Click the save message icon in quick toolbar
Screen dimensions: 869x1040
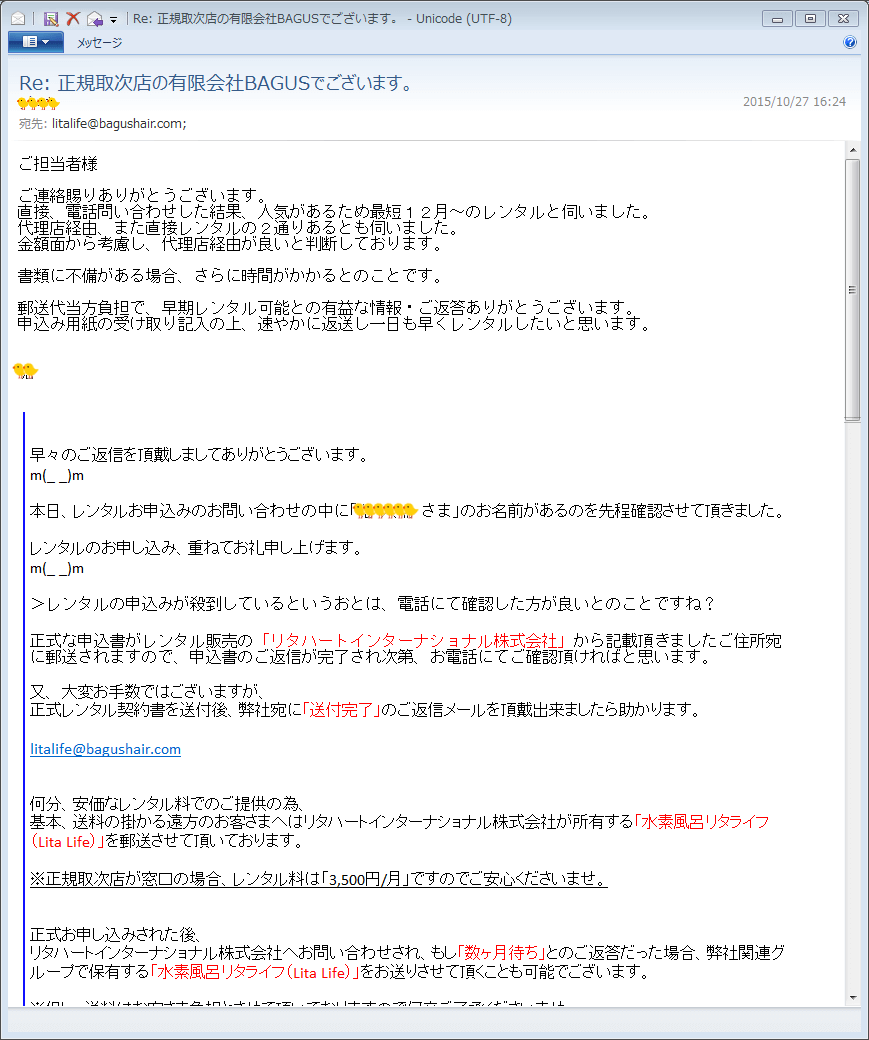51,19
